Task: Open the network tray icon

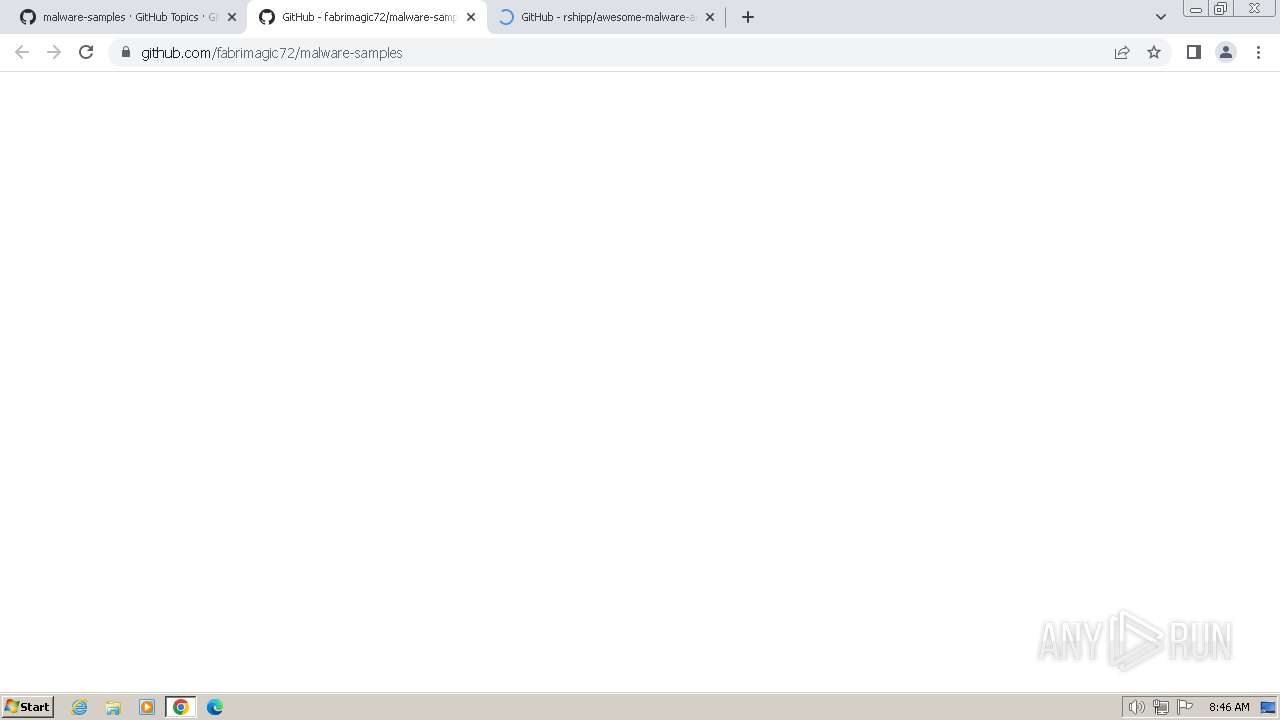Action: coord(1161,707)
